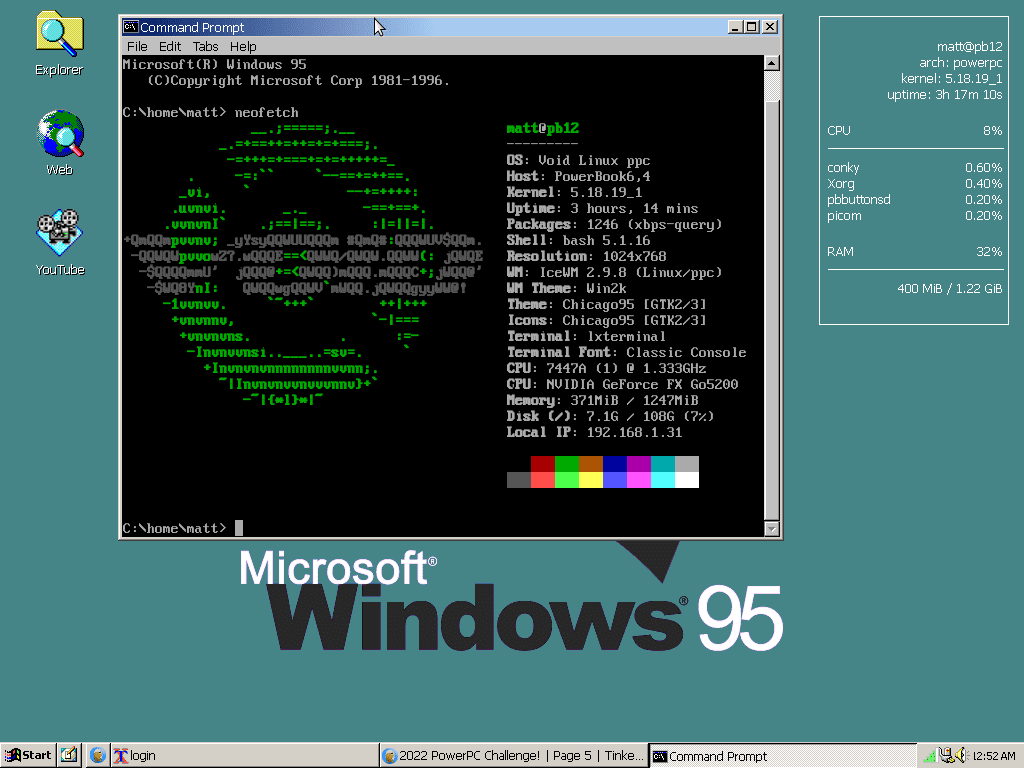Viewport: 1024px width, 768px height.
Task: Click the "pbbuttonsd" process in the conky panel
Action: click(859, 200)
